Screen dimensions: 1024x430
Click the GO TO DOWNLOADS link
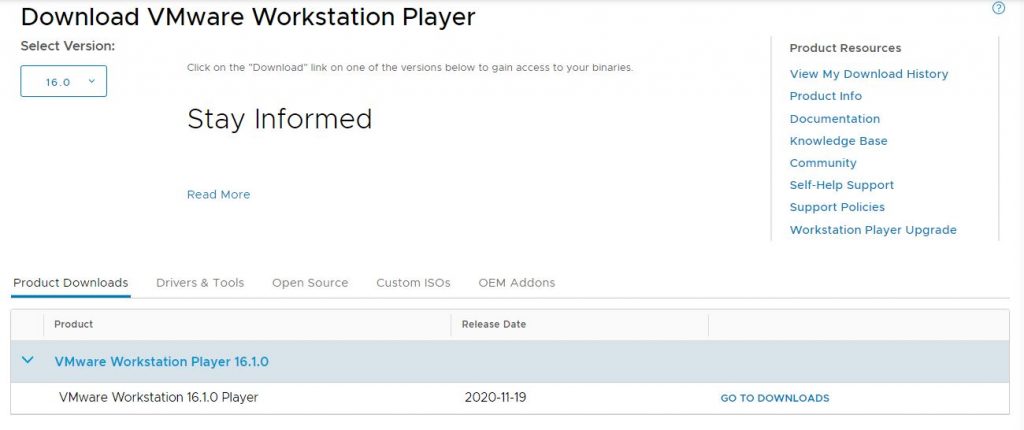(x=775, y=398)
